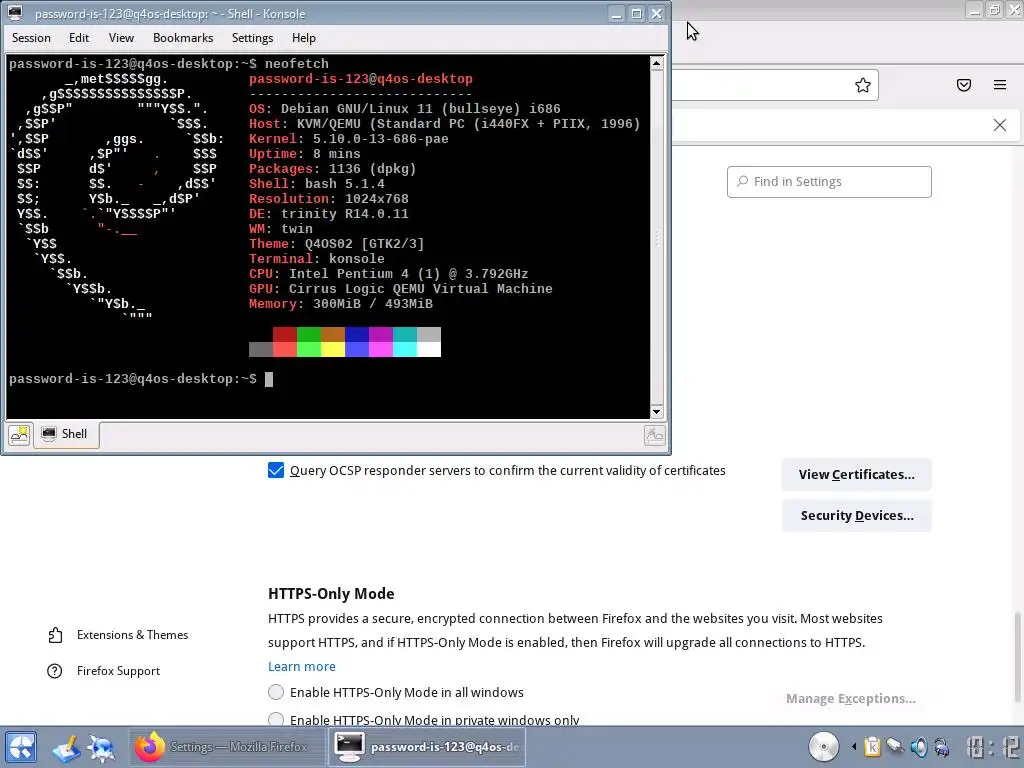Click the Kernel line in neofetch output
The width and height of the screenshot is (1024, 768).
(x=349, y=138)
